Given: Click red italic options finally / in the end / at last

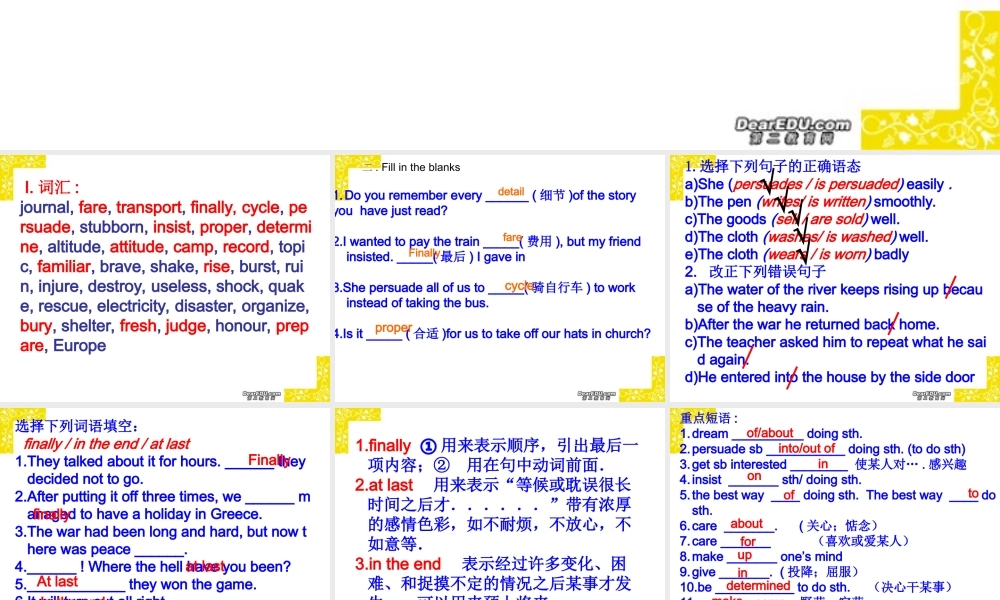Looking at the screenshot, I should coord(107,444).
